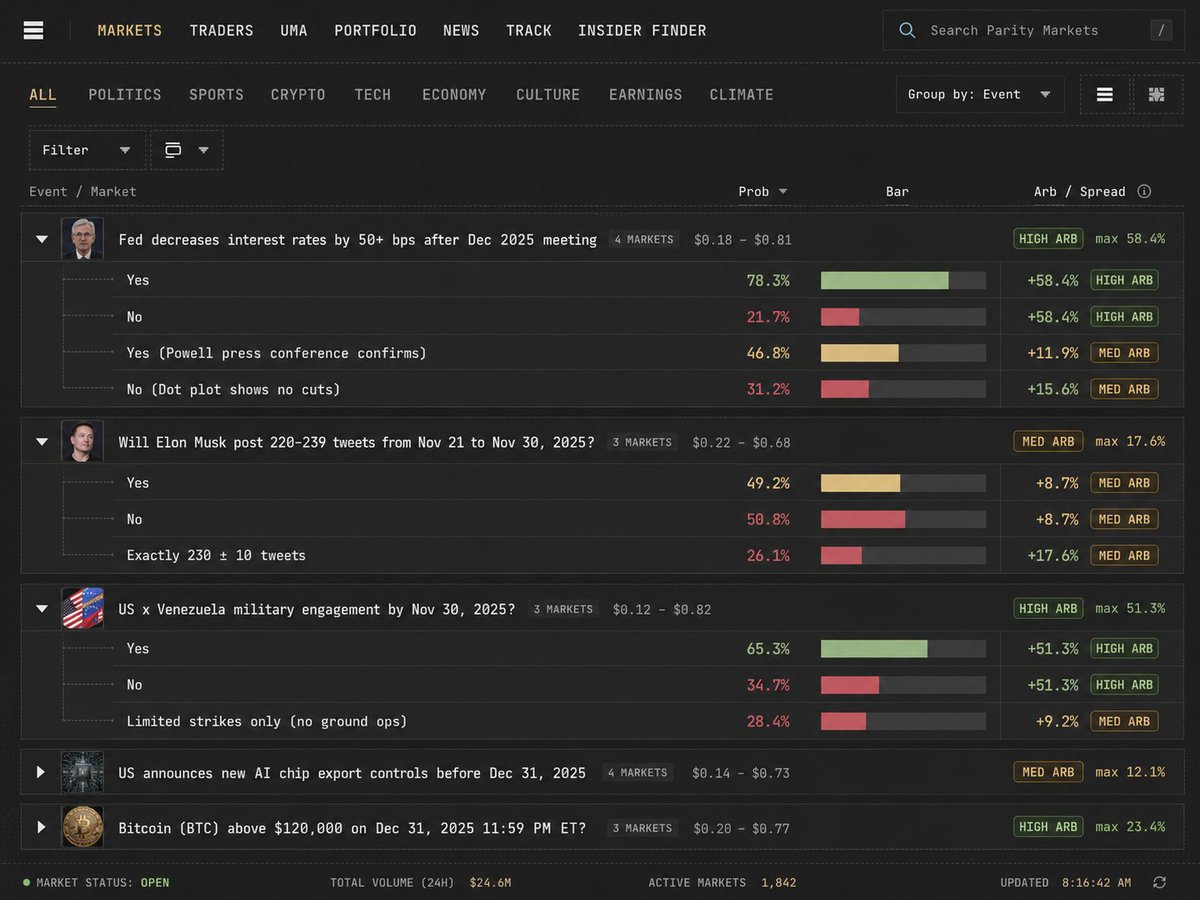Viewport: 1200px width, 900px height.
Task: Select the ALL category tab
Action: [43, 94]
